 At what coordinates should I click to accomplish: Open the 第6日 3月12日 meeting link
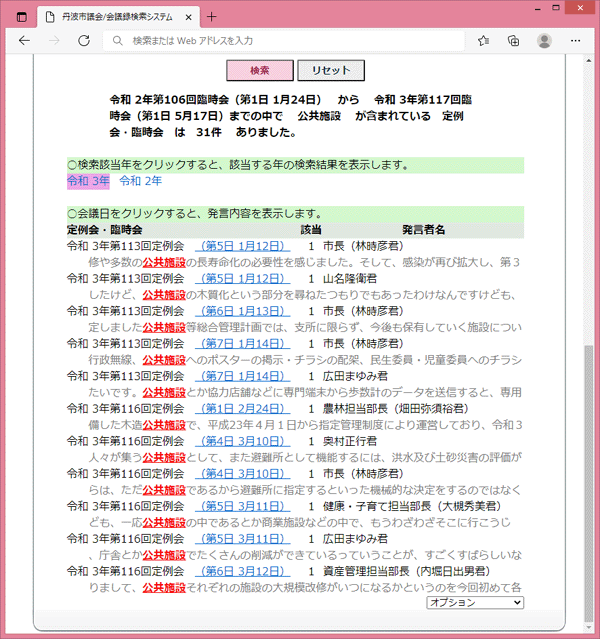243,571
